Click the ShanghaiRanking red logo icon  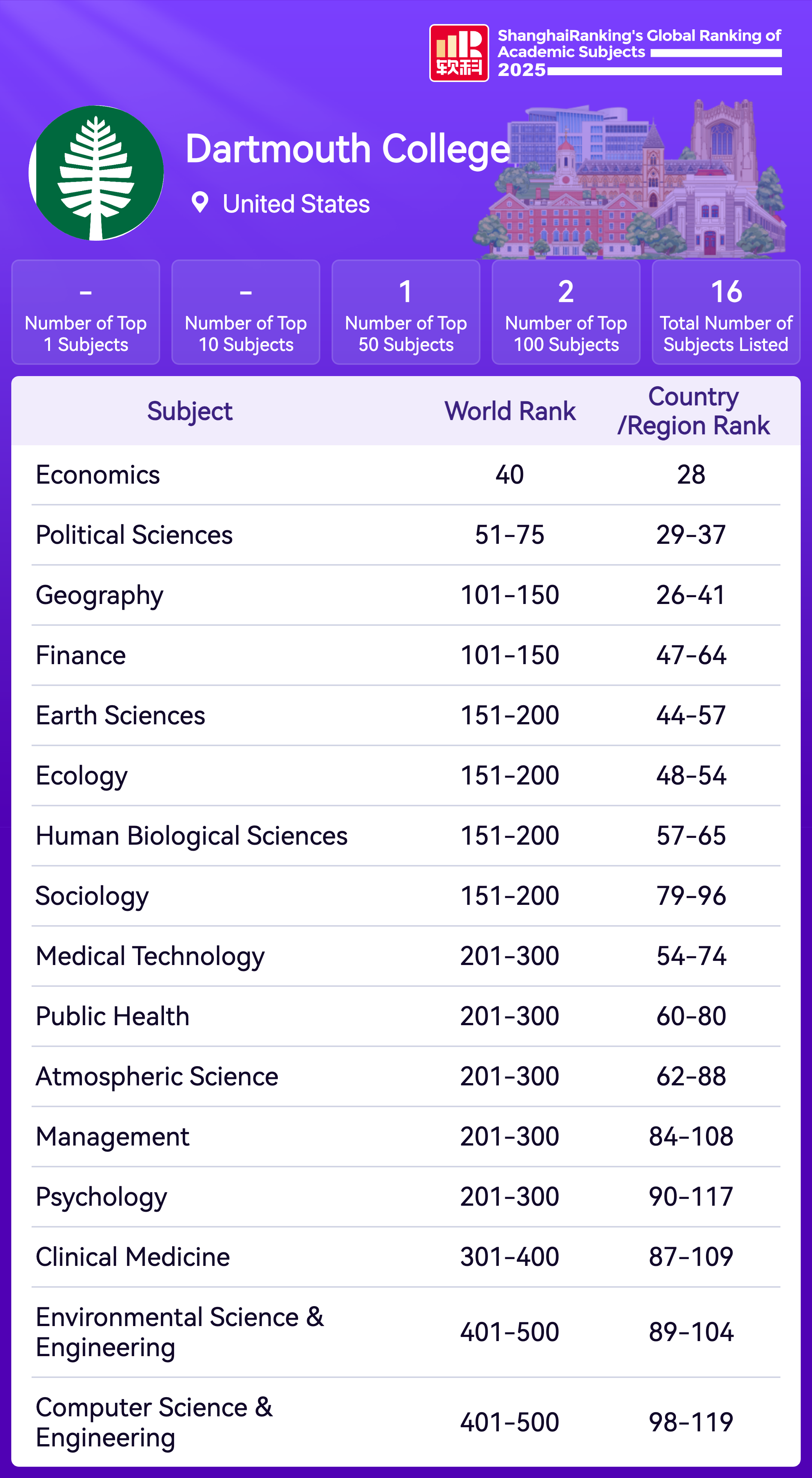(459, 53)
